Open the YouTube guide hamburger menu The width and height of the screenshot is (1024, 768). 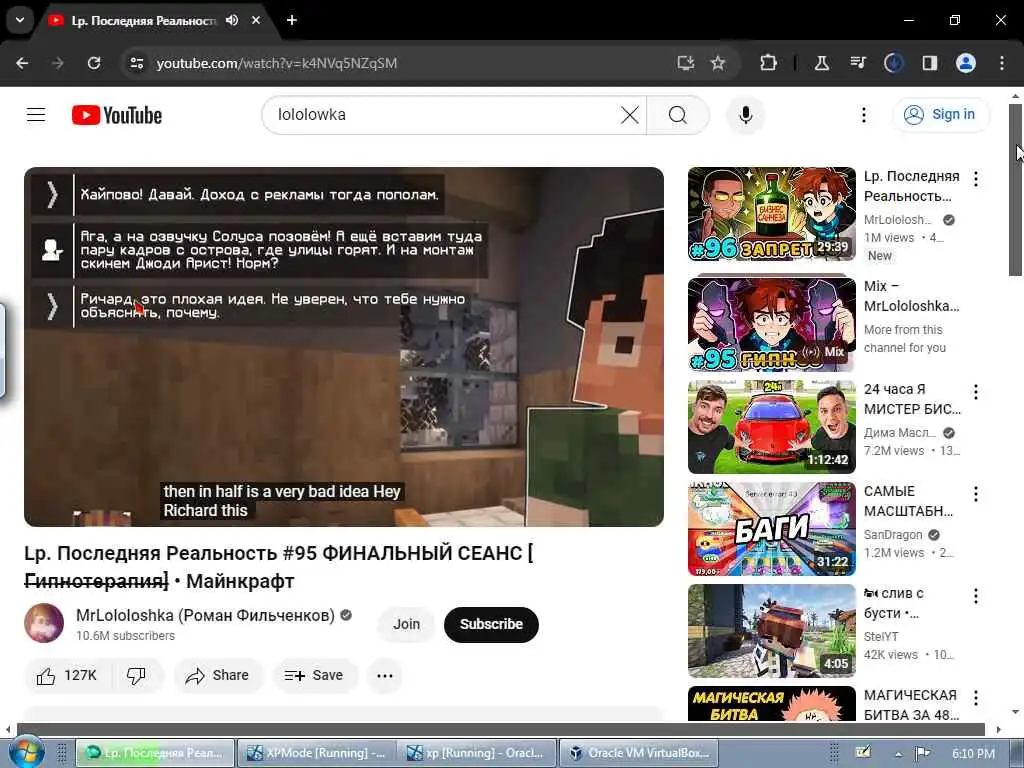36,115
